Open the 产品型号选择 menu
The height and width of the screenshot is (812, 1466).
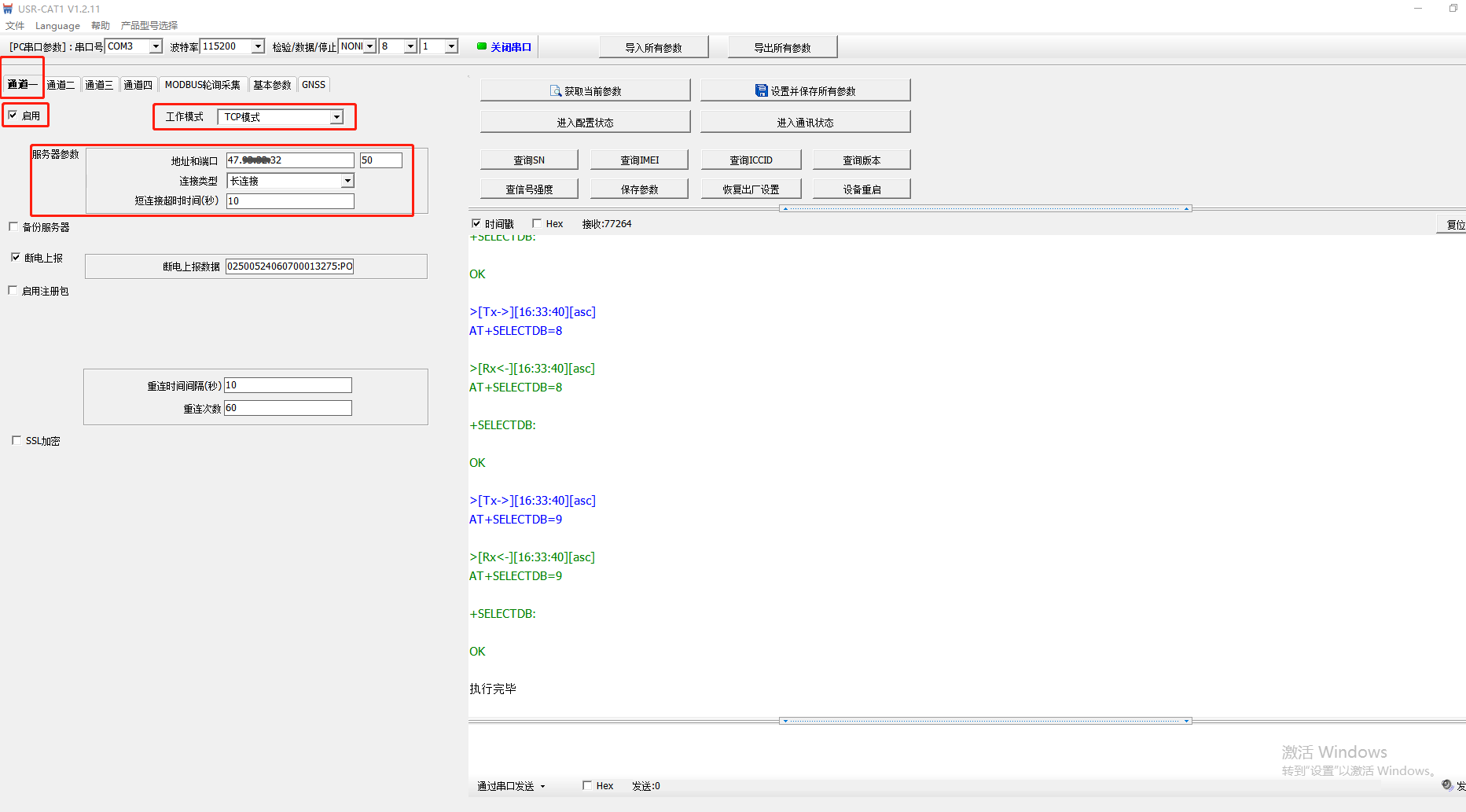pos(149,26)
